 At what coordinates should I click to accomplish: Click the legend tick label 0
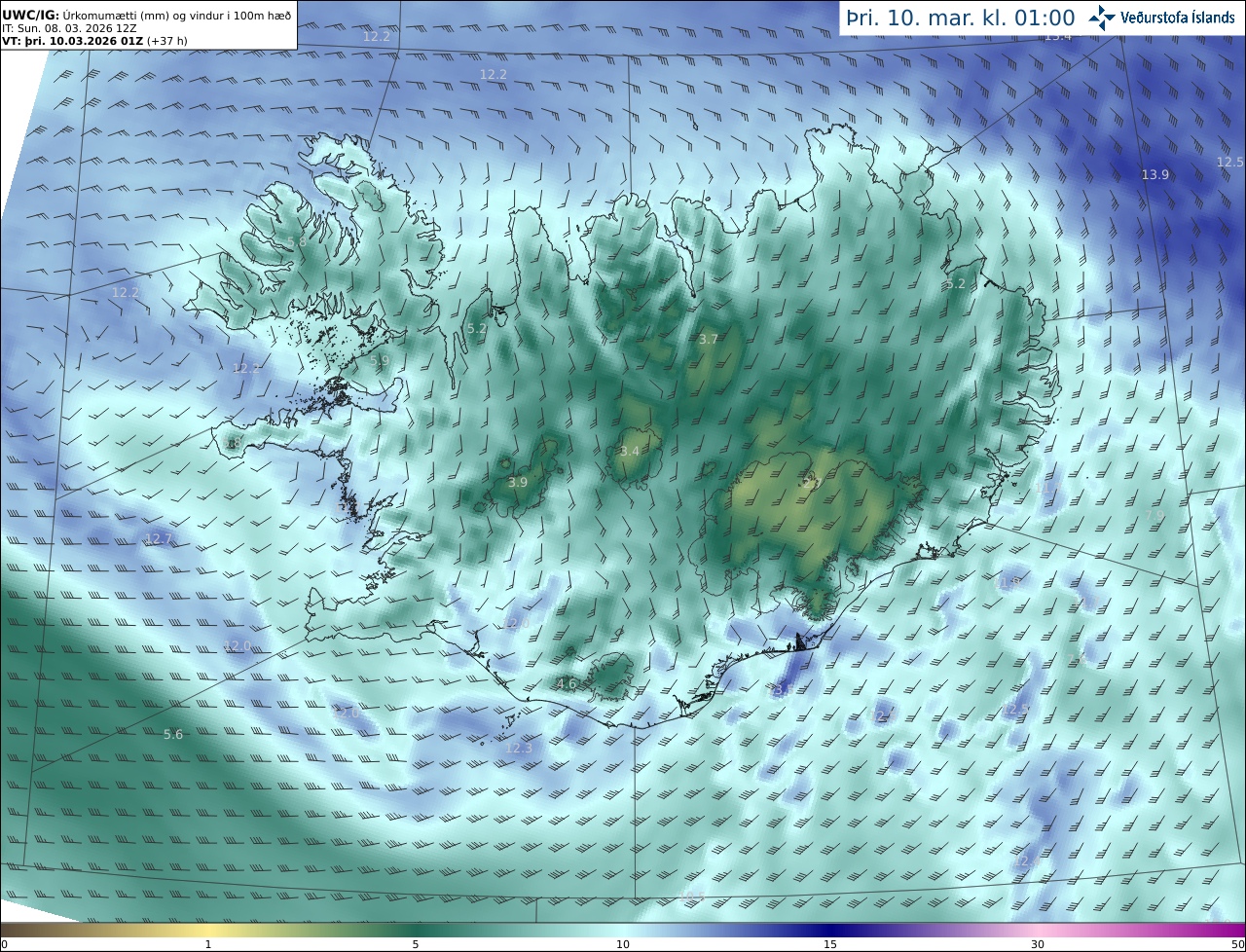(x=4, y=944)
